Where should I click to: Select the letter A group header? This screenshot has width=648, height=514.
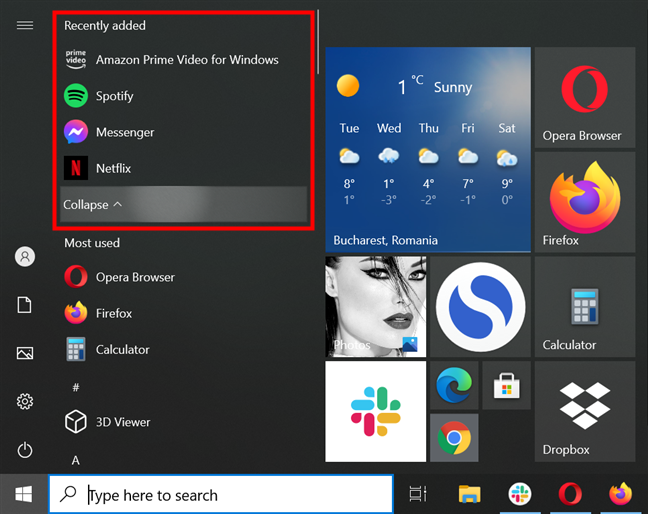click(x=75, y=460)
